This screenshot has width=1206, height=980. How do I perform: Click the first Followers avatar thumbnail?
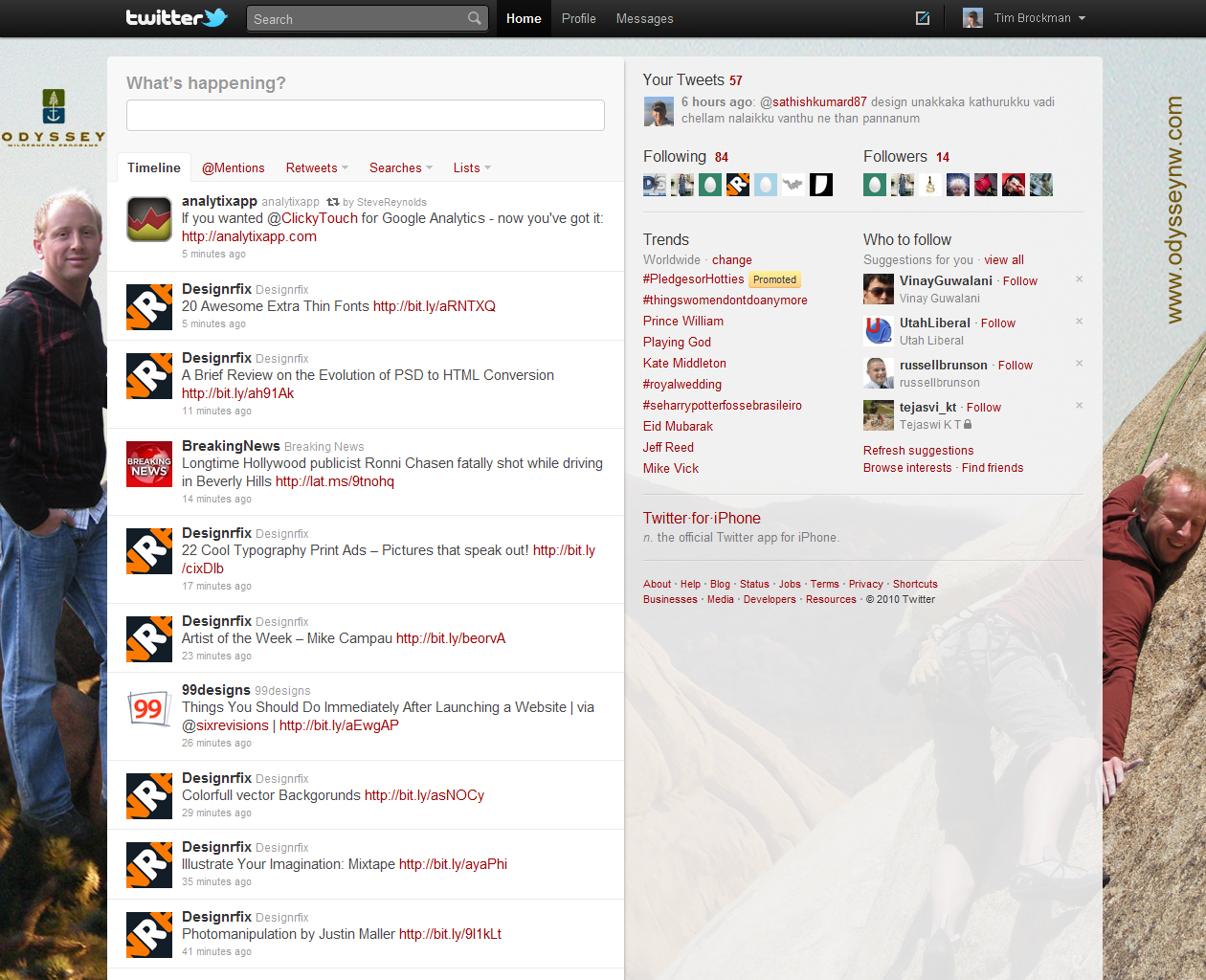pyautogui.click(x=875, y=185)
